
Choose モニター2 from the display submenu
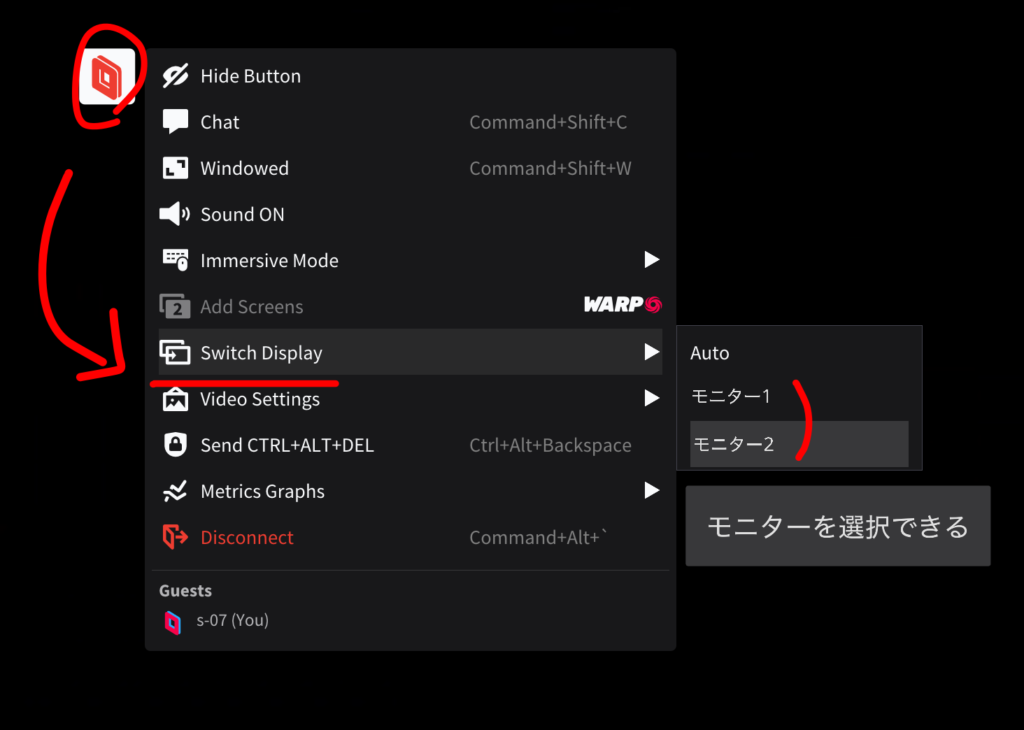pos(734,444)
